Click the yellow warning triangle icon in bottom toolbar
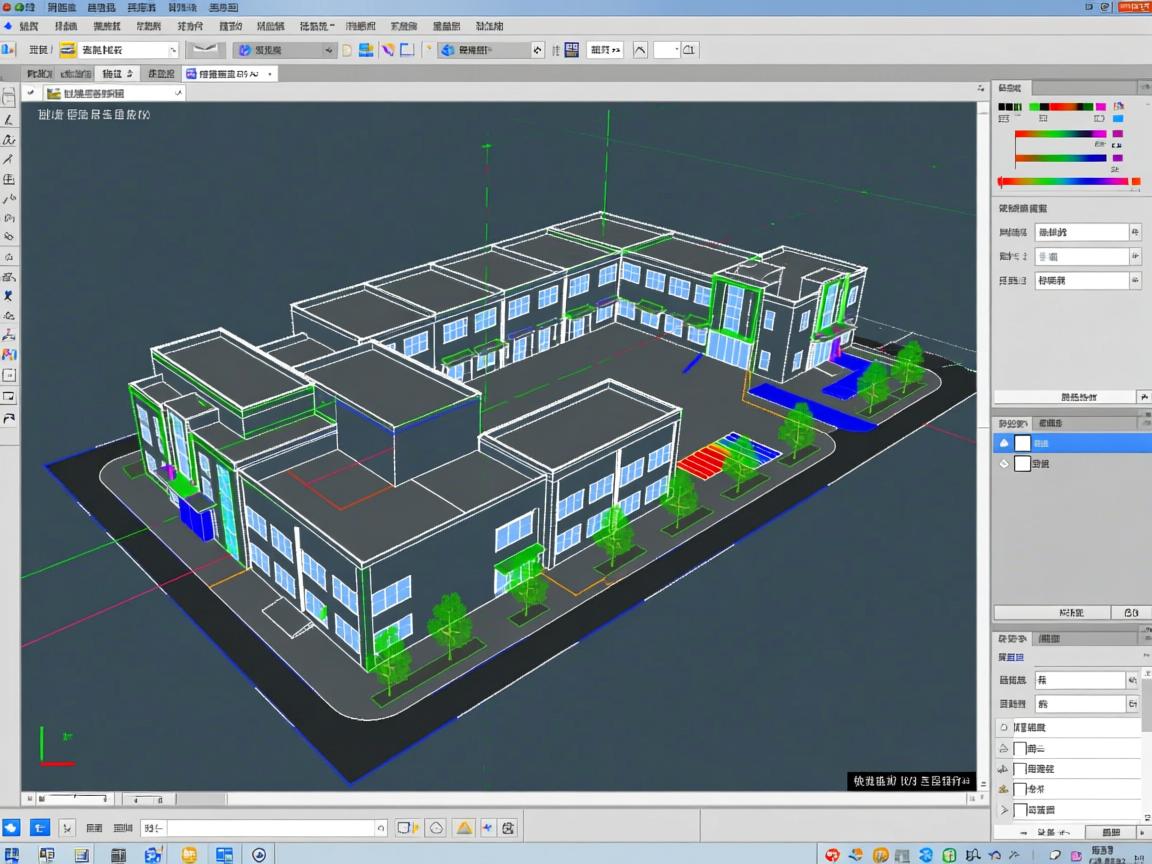Image resolution: width=1152 pixels, height=864 pixels. point(464,828)
